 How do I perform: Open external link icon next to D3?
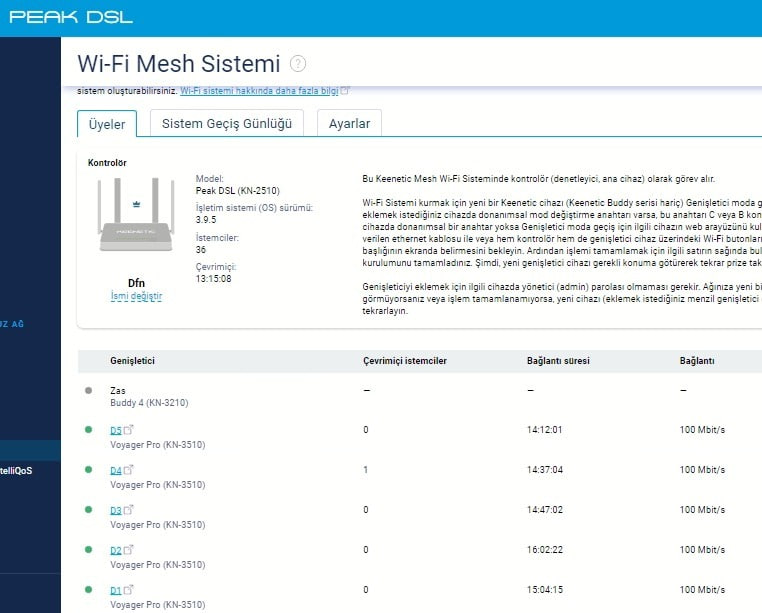(x=128, y=509)
